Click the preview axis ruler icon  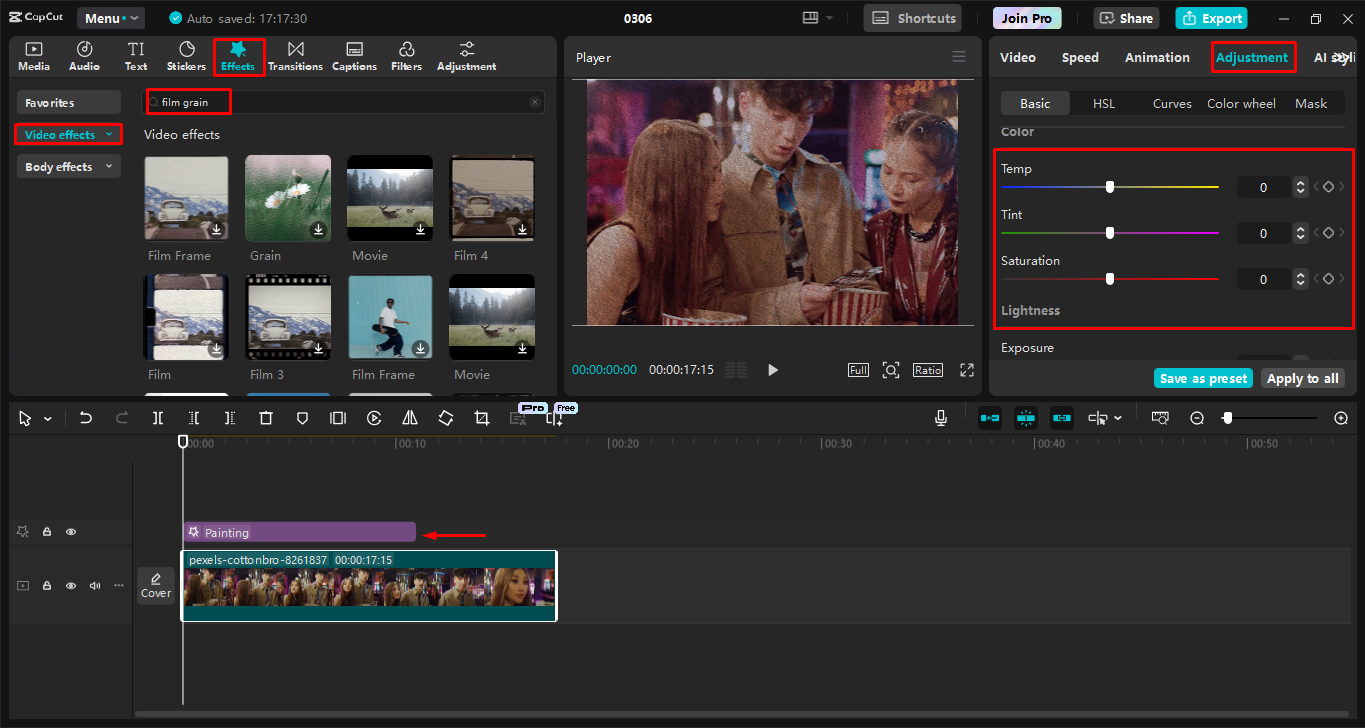pos(1160,418)
